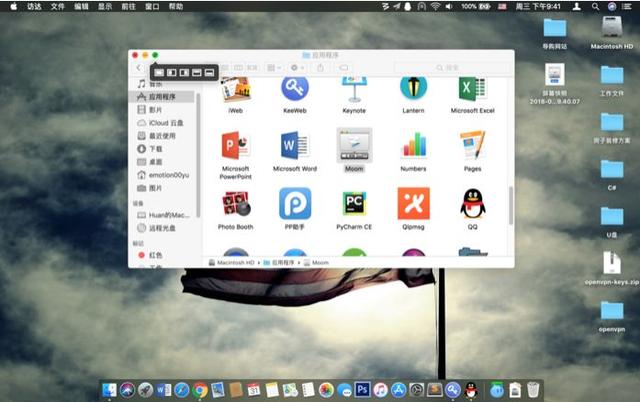This screenshot has height=402, width=640.
Task: Switch Finder to cover flow view
Action: tap(253, 68)
